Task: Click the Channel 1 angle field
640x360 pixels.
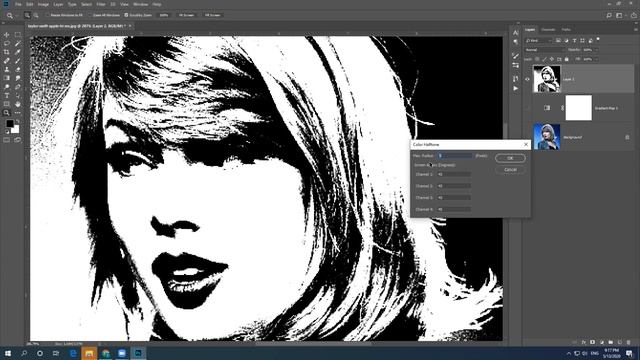Action: (x=454, y=174)
